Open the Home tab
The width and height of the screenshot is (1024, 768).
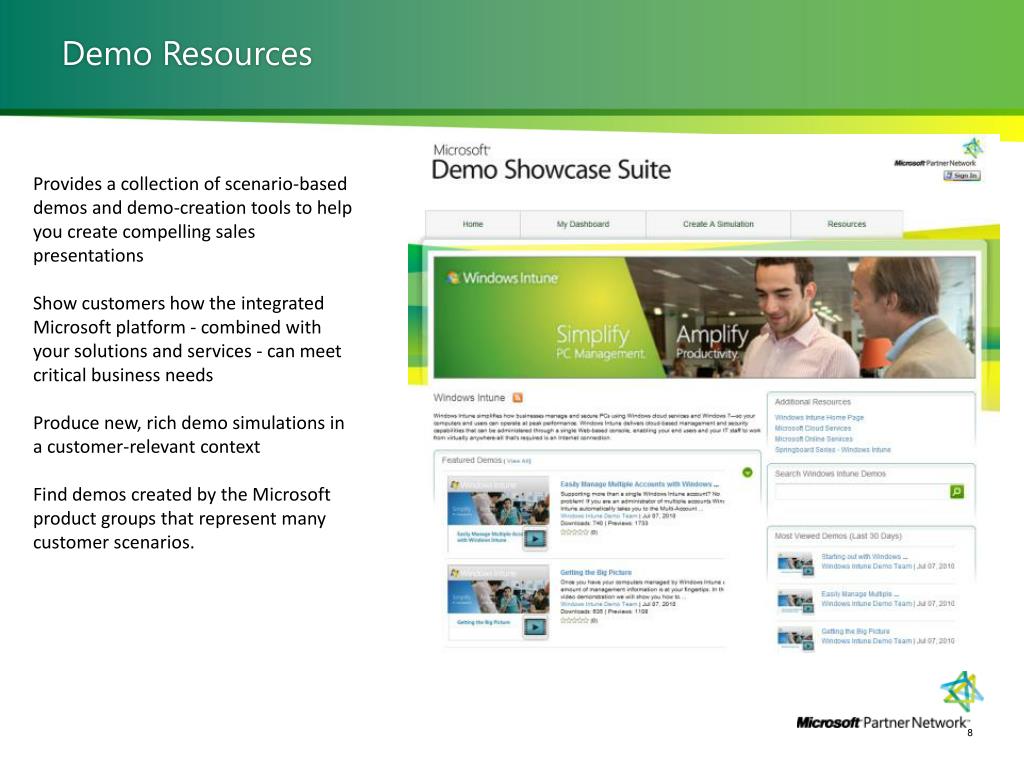click(473, 224)
